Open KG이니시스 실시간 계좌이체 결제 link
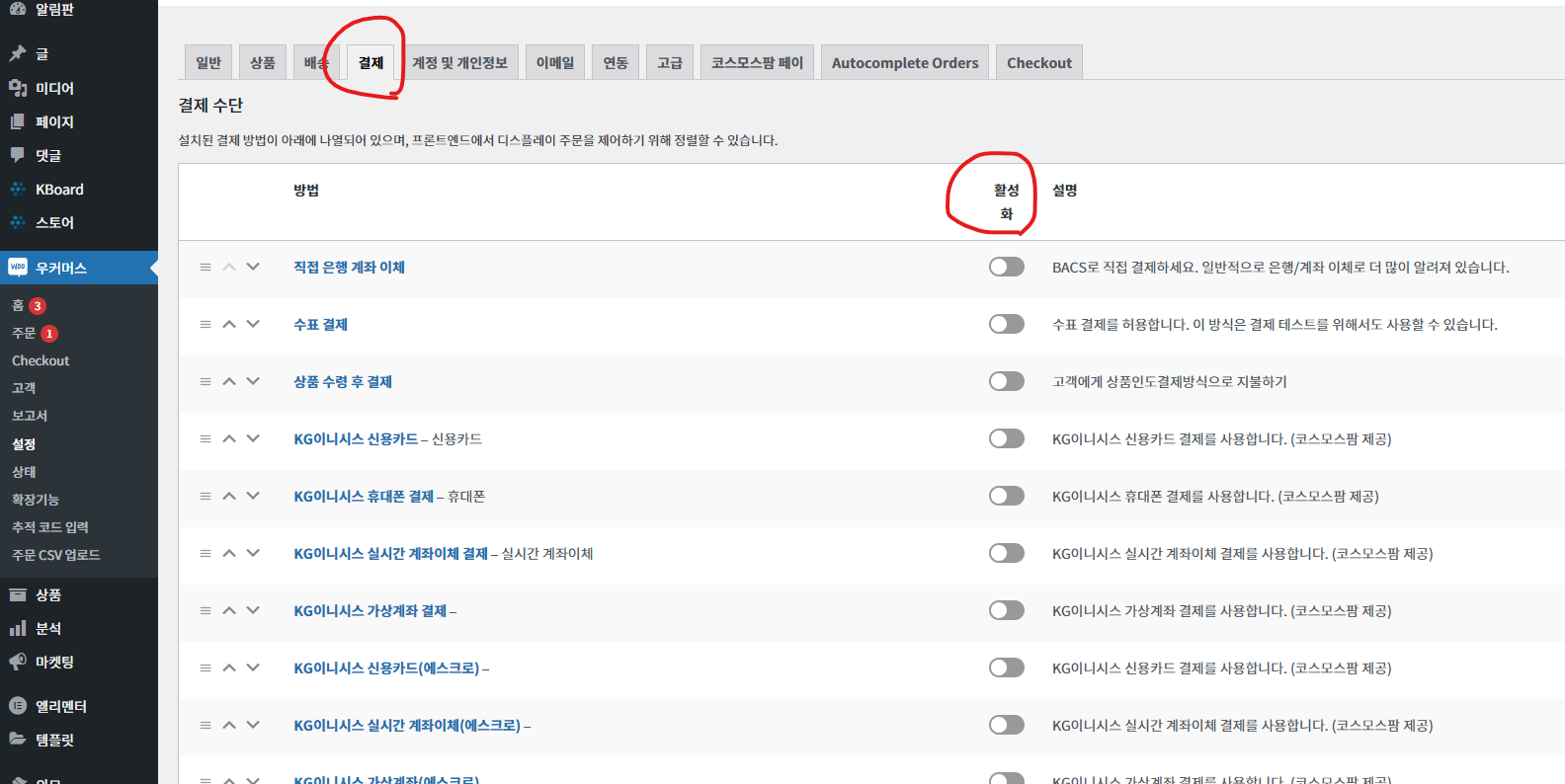The image size is (1565, 784). click(390, 554)
